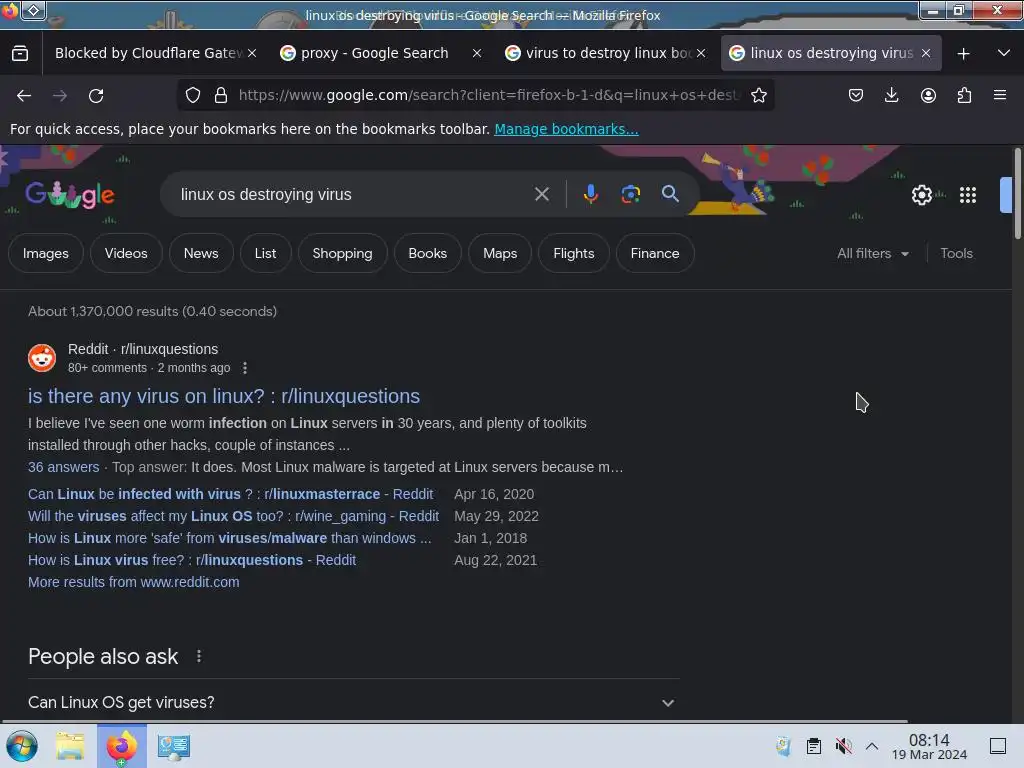Viewport: 1024px width, 768px height.
Task: Click the Google doodle logo
Action: pos(70,195)
